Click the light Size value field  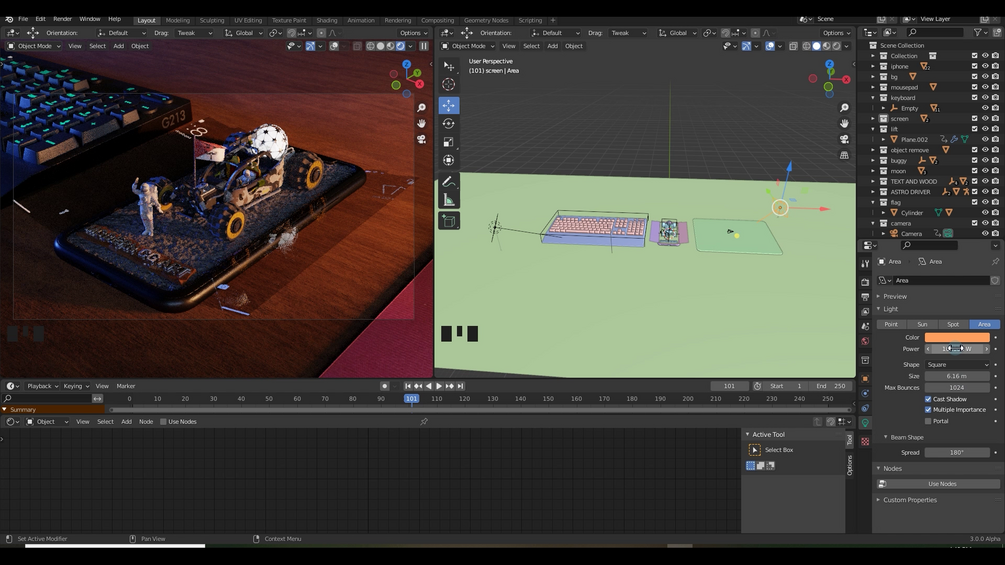957,376
